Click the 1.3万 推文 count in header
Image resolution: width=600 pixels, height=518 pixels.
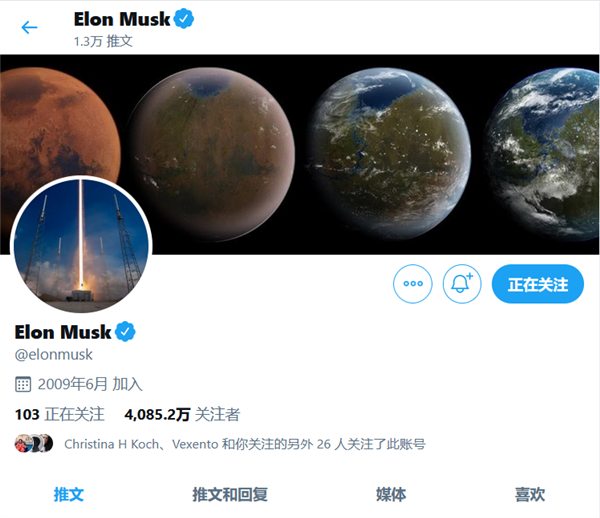coord(103,41)
